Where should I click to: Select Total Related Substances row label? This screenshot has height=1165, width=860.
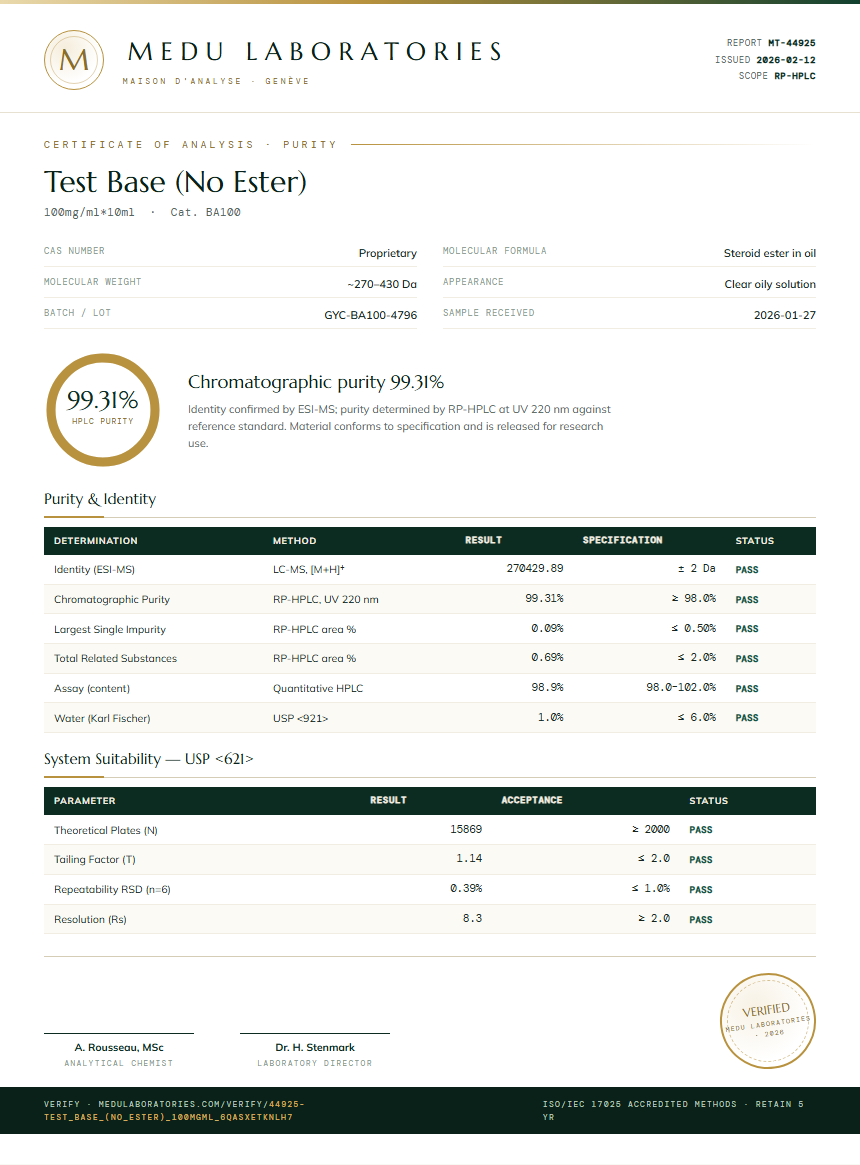tap(115, 658)
